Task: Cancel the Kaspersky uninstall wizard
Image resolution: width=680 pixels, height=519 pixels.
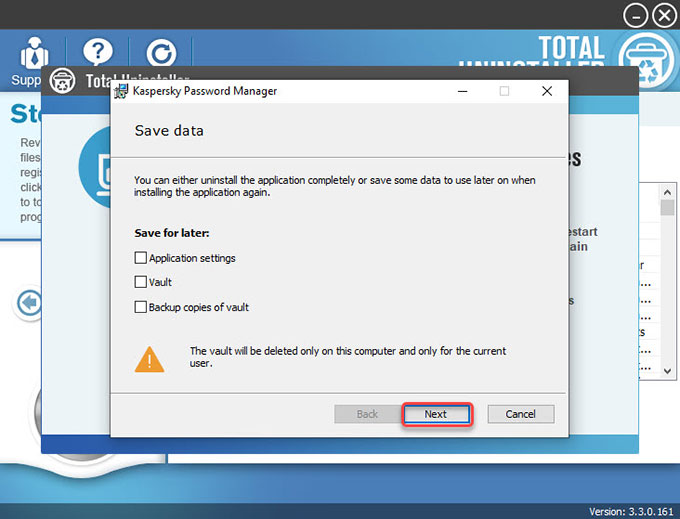Action: point(521,414)
